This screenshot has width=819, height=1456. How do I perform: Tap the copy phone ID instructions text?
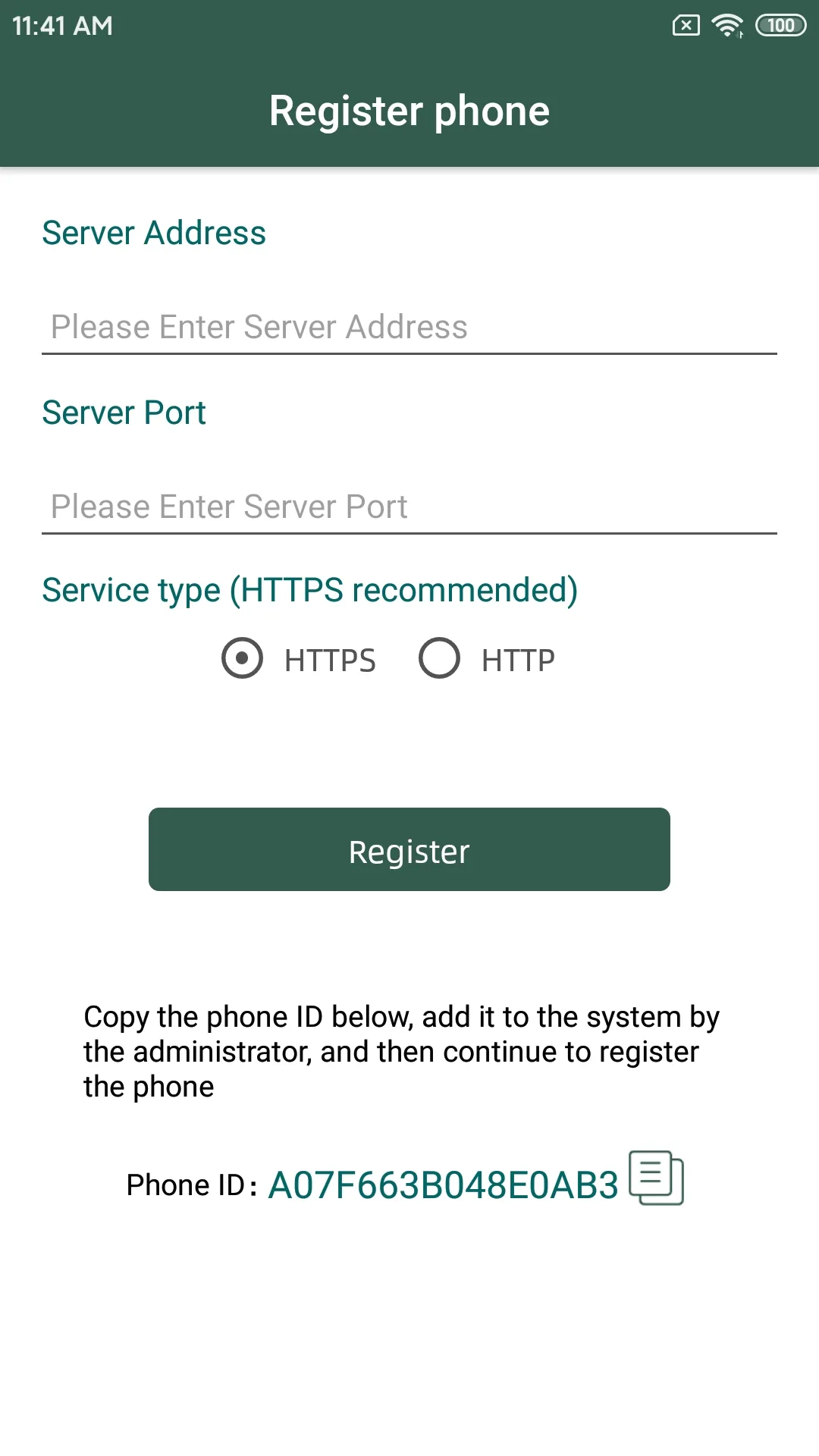click(402, 1052)
